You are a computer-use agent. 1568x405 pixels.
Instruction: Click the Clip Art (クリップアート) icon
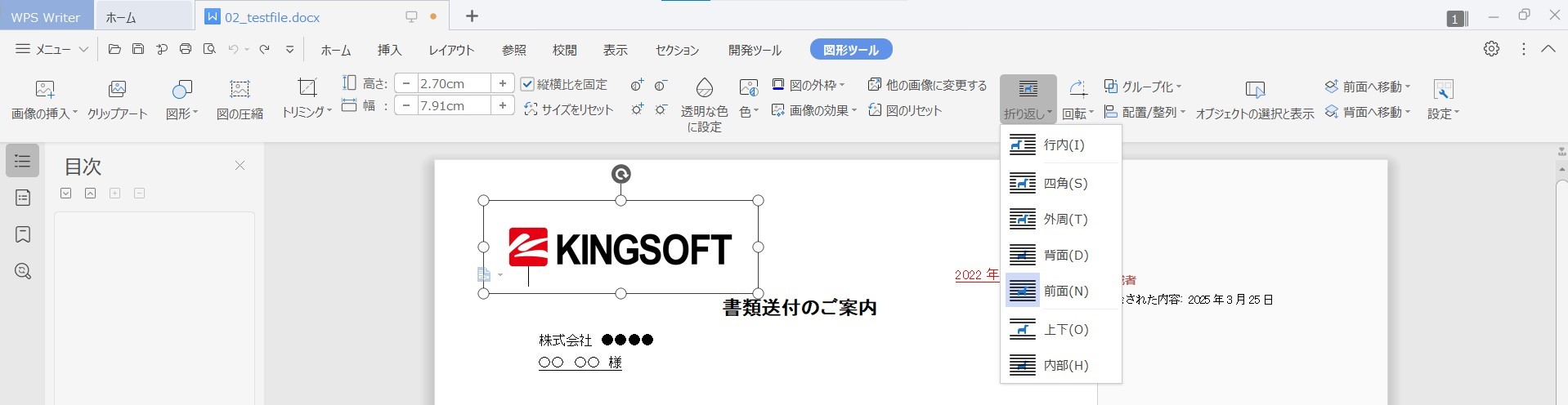click(117, 100)
